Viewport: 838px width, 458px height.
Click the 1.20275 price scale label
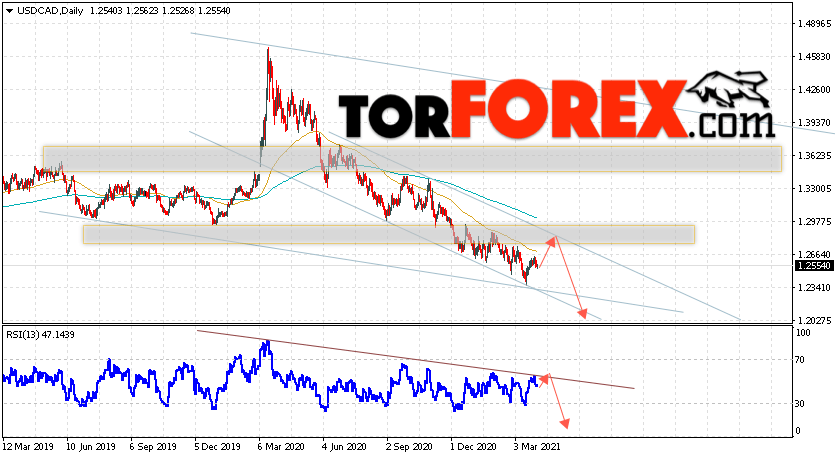(814, 321)
